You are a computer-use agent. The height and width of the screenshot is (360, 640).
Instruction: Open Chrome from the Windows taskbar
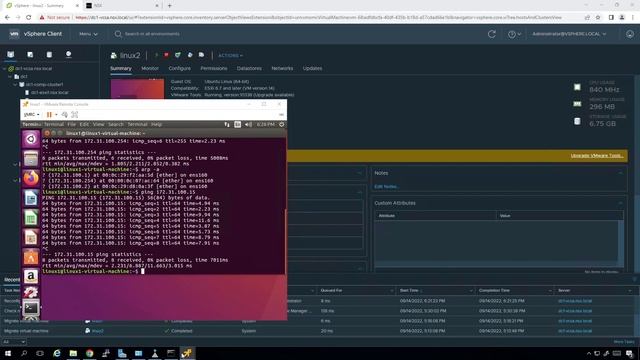tap(89, 353)
